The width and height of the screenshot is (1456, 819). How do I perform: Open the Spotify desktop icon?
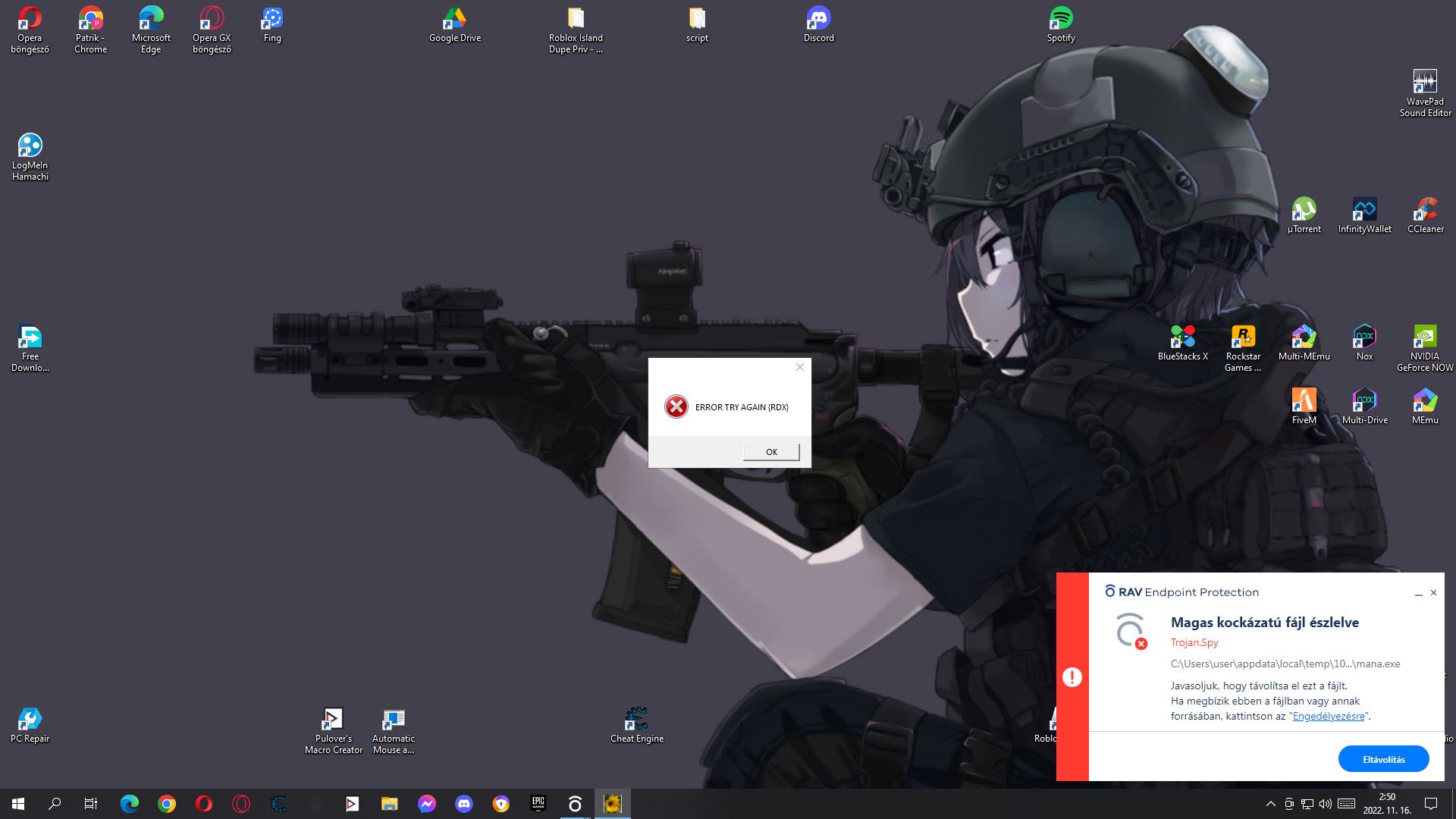point(1061,20)
